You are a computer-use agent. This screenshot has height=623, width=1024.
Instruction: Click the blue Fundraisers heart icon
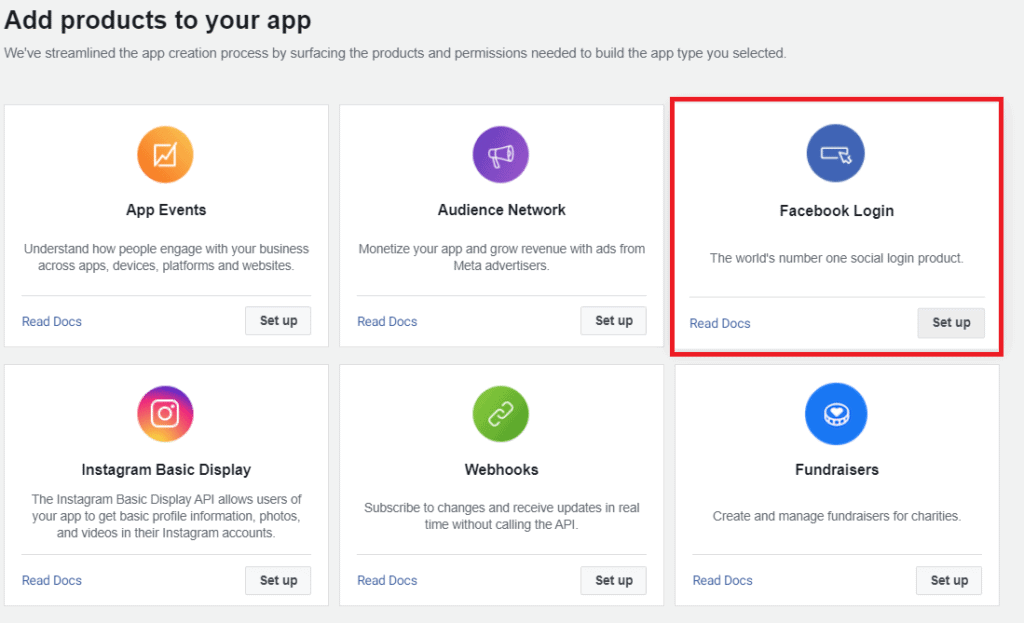tap(836, 414)
